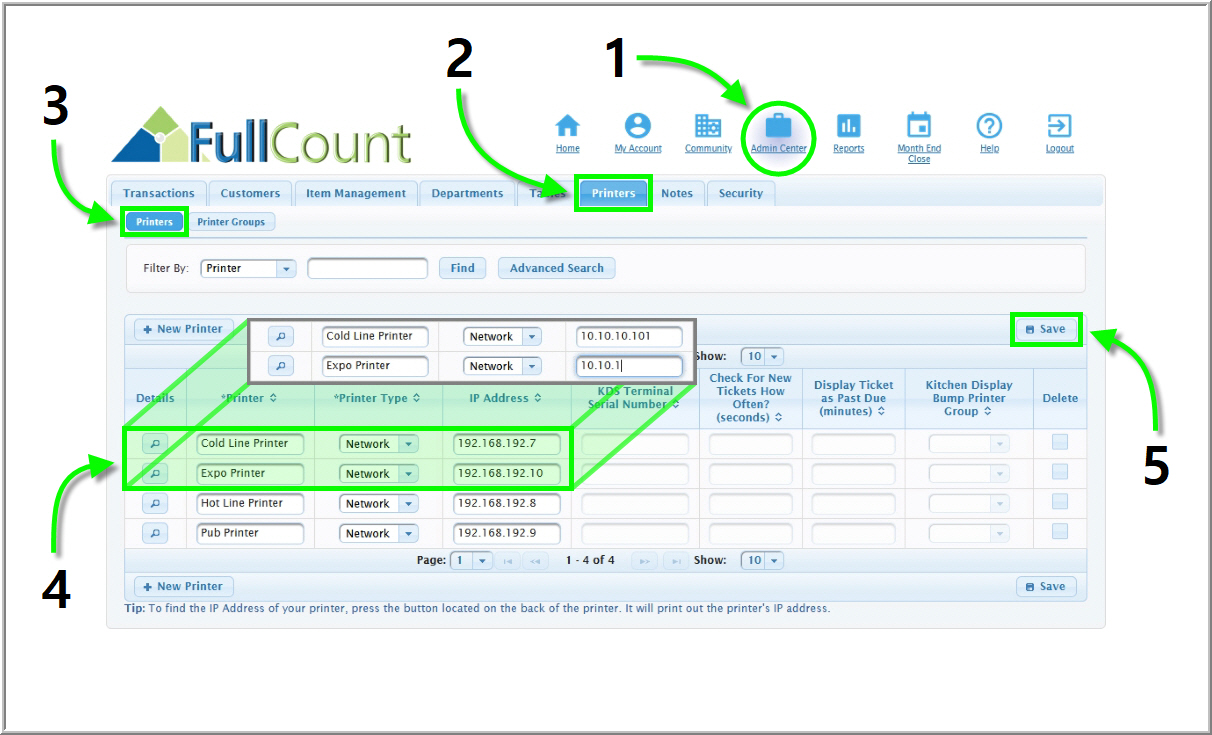The width and height of the screenshot is (1212, 735).
Task: Switch to the Item Management tab
Action: coord(356,194)
